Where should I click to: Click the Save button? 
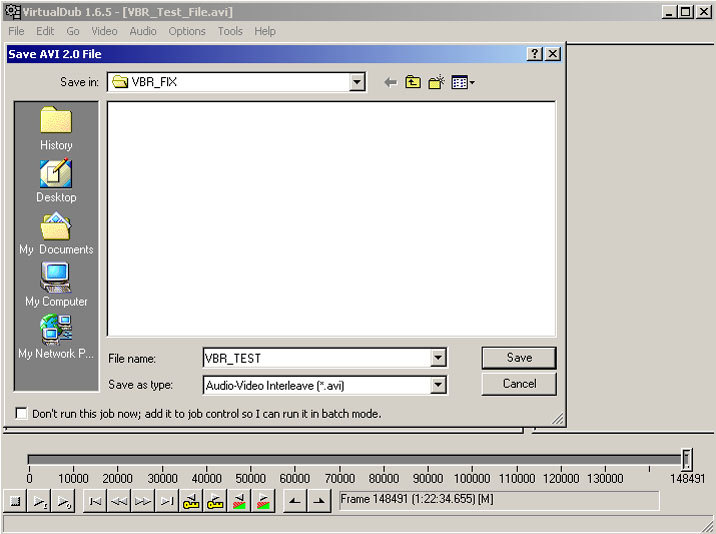(519, 358)
